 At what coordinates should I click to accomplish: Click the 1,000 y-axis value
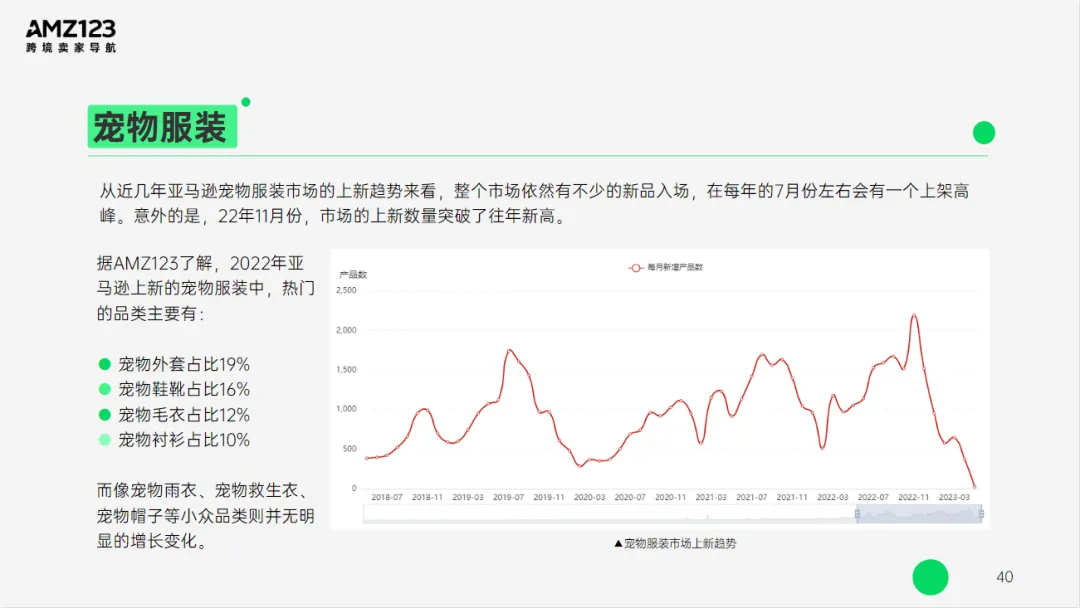pos(346,409)
